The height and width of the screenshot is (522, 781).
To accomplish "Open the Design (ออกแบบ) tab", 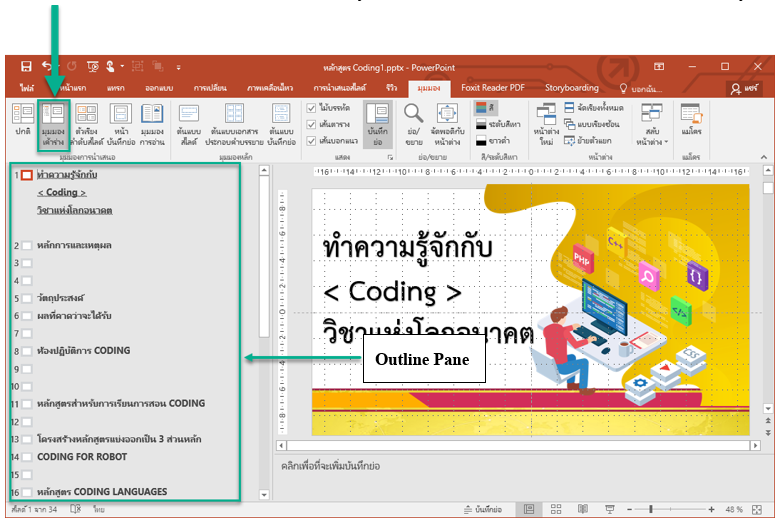I will (159, 88).
